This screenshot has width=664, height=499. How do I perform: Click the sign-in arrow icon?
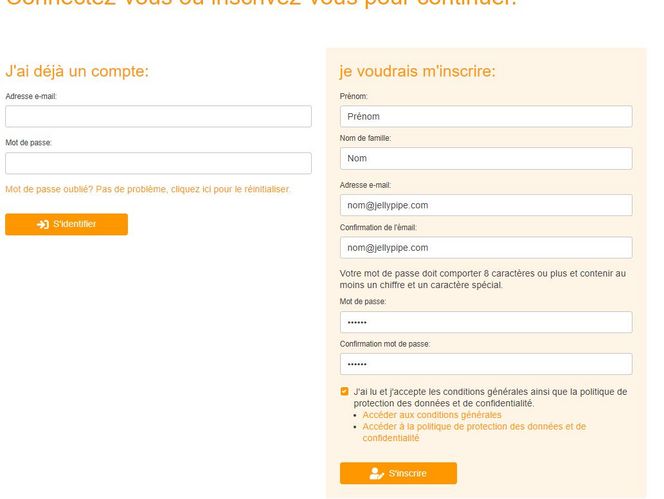pos(43,225)
